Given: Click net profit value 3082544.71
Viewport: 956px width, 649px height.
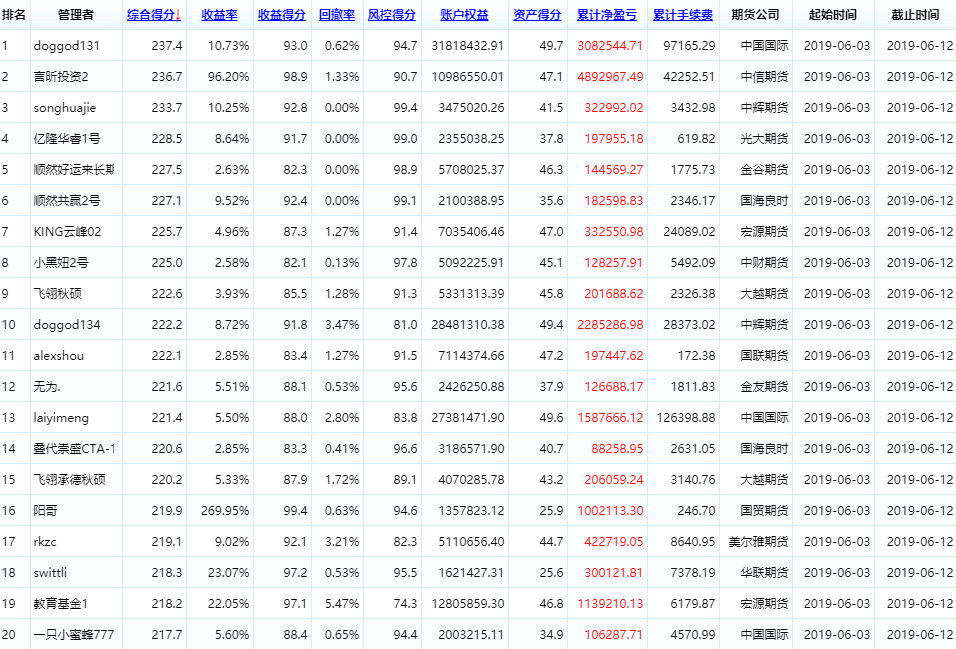Looking at the screenshot, I should 610,46.
